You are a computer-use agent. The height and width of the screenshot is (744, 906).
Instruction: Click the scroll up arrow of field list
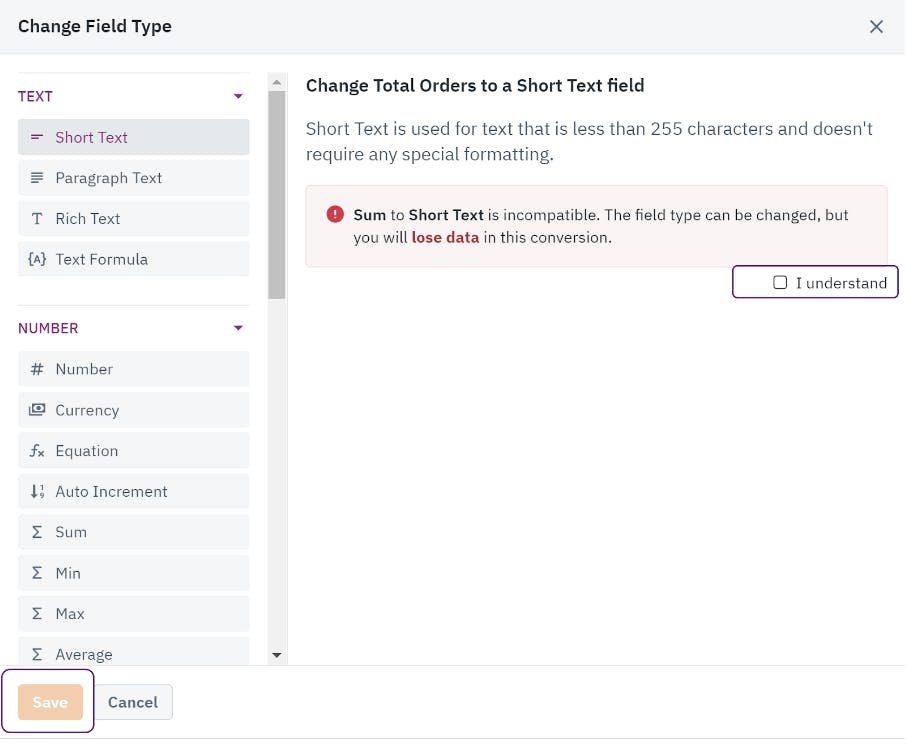277,83
